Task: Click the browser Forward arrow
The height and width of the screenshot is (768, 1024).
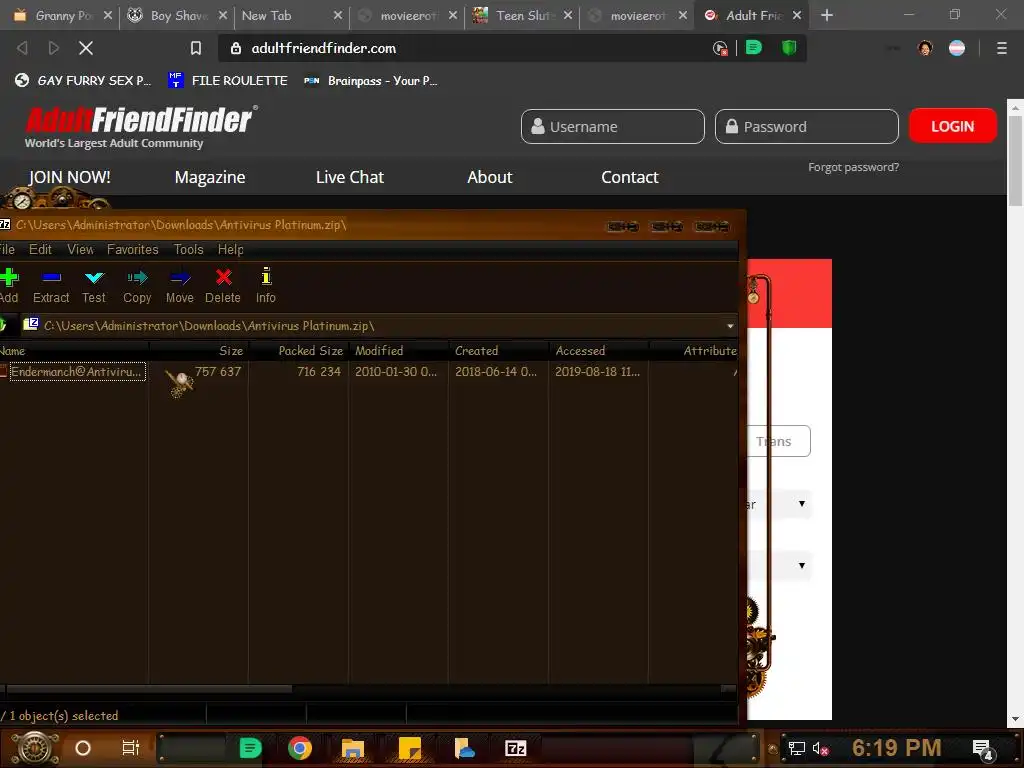Action: point(54,48)
